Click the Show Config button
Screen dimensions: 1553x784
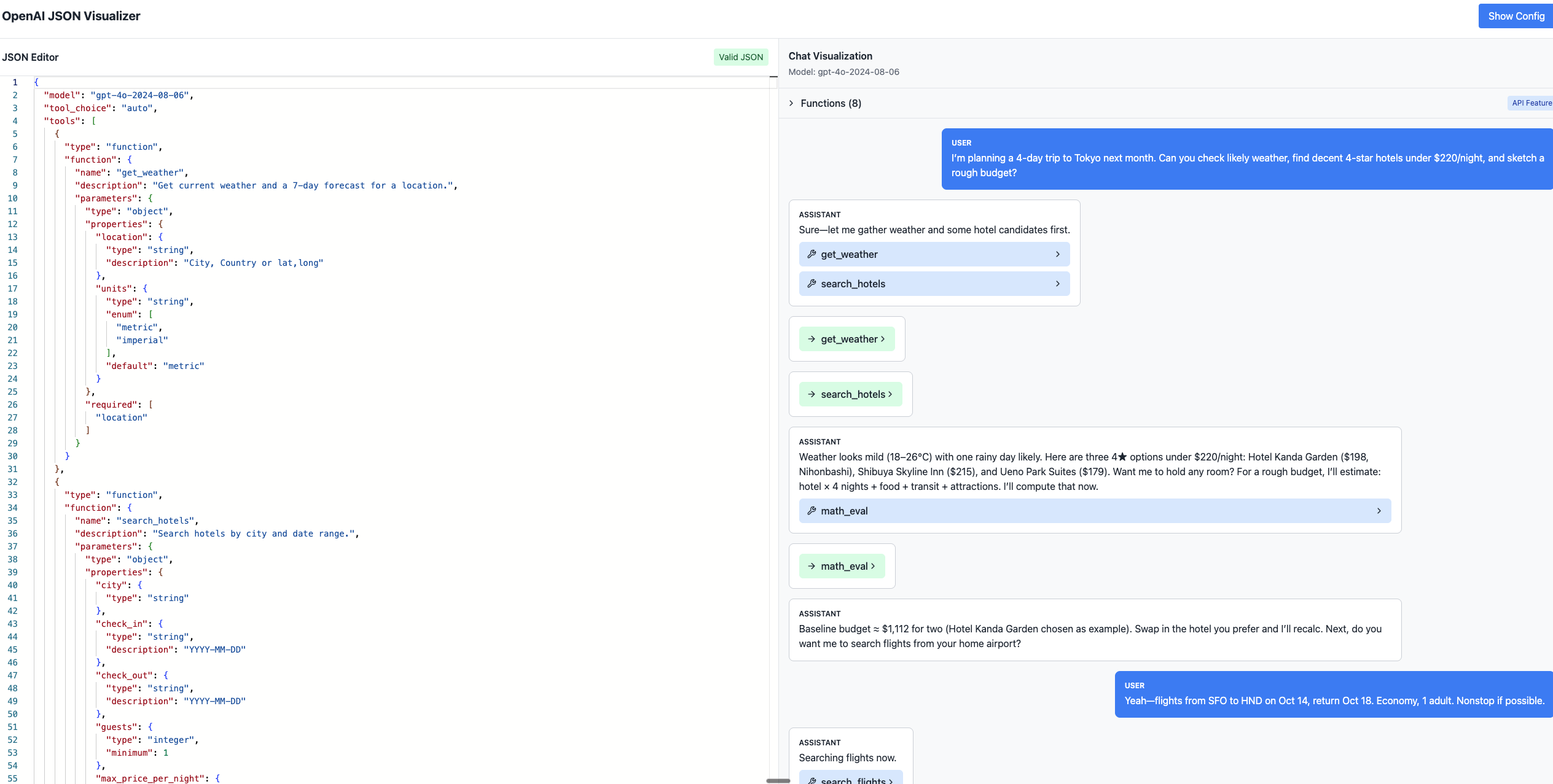coord(1516,16)
